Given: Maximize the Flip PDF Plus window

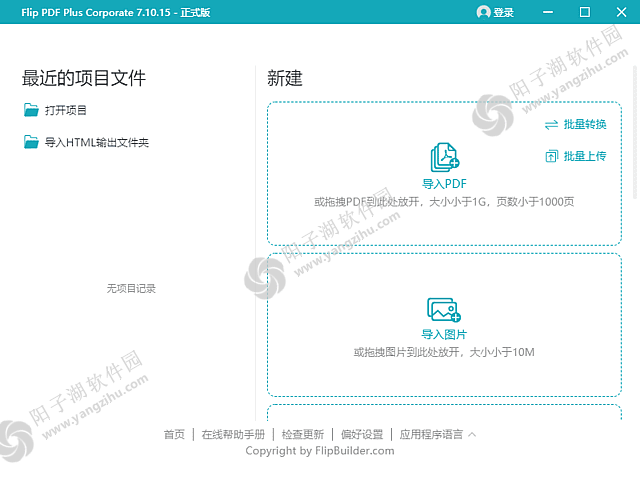Looking at the screenshot, I should click(x=584, y=12).
